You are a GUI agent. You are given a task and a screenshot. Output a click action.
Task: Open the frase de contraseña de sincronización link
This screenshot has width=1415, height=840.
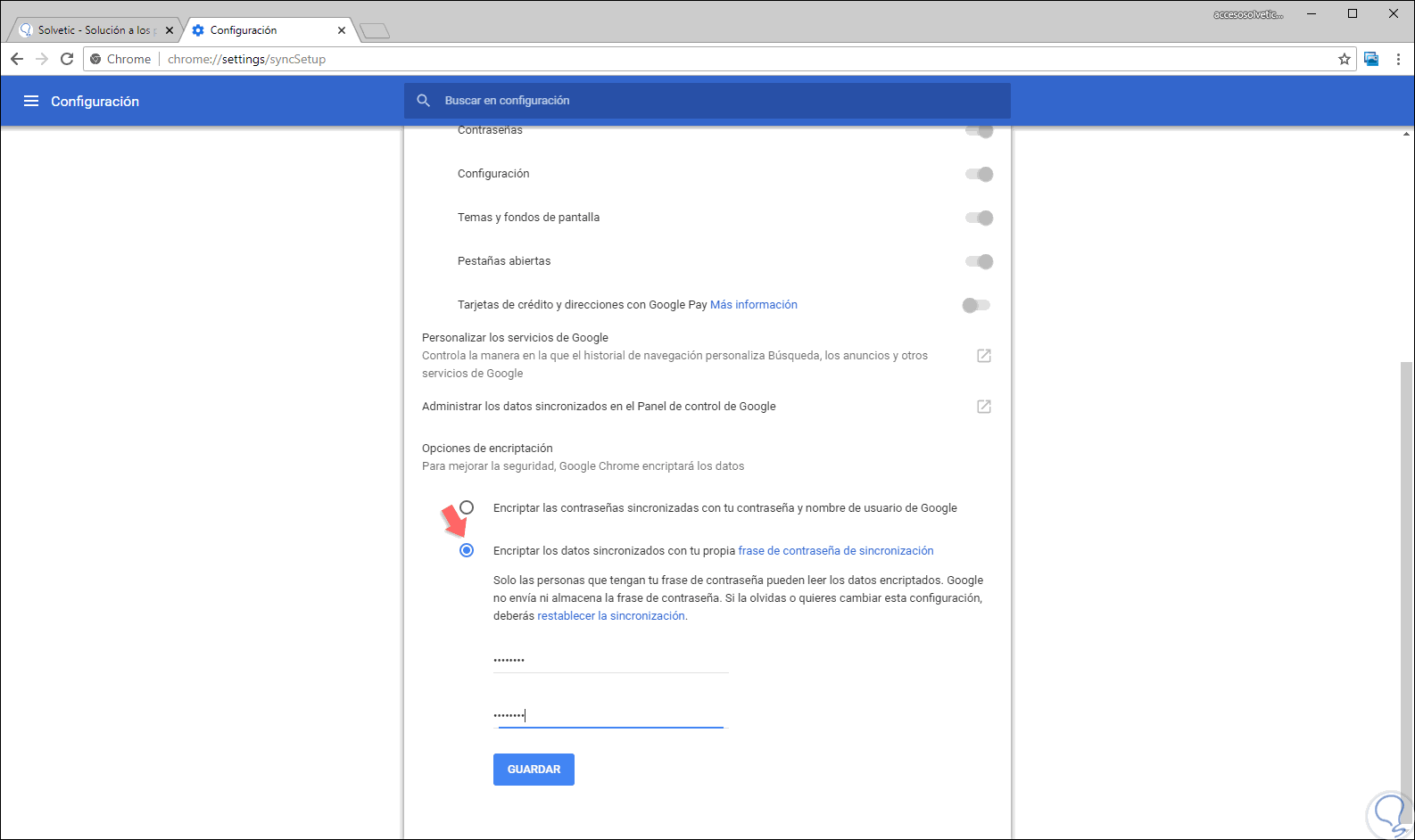pos(836,551)
